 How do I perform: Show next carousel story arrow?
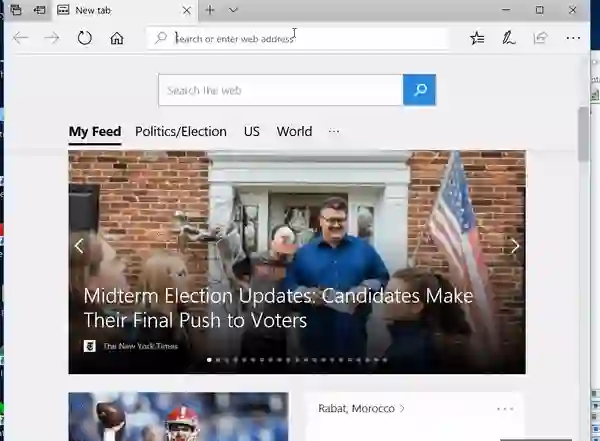click(x=515, y=246)
